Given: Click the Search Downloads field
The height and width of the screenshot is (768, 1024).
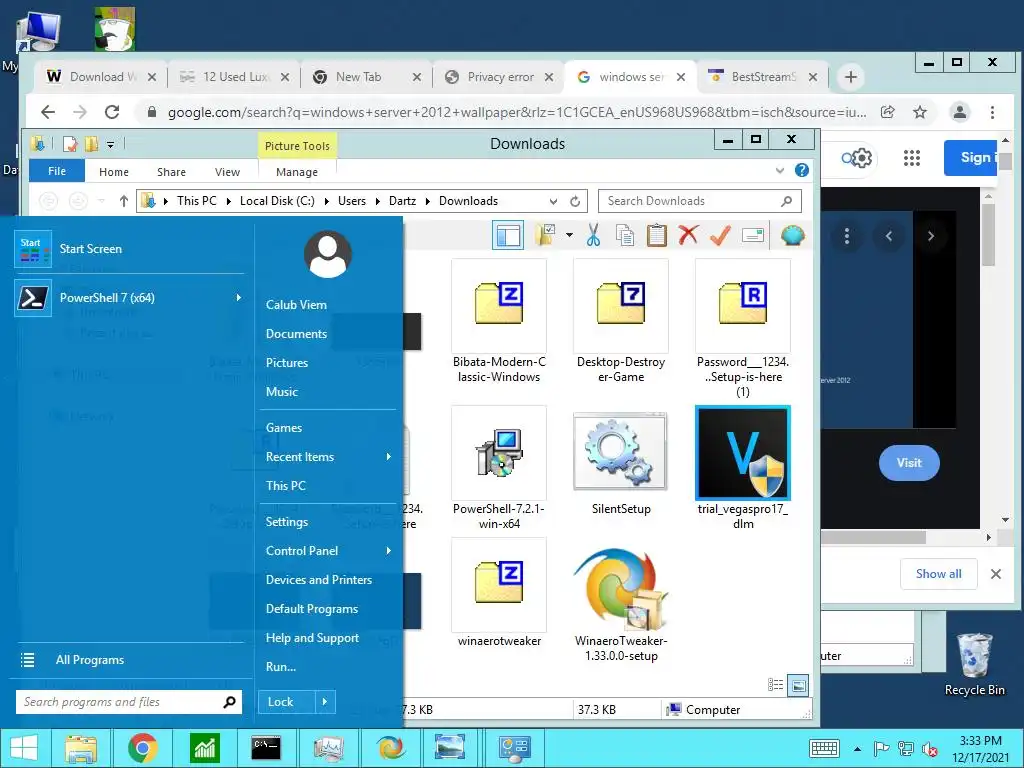Looking at the screenshot, I should pos(699,201).
